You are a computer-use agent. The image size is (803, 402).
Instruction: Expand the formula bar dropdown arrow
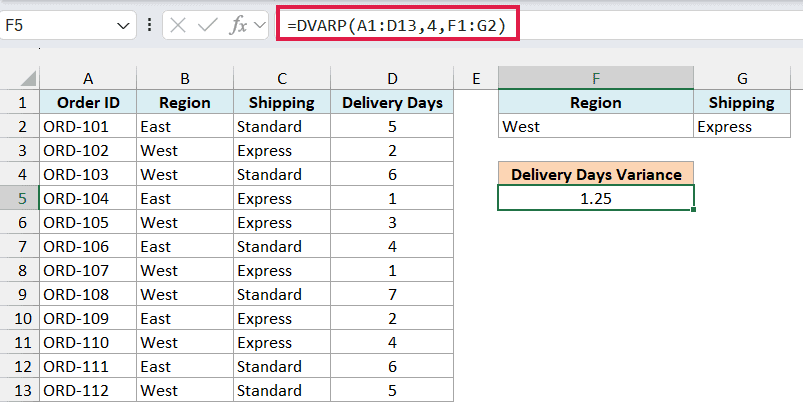point(260,25)
